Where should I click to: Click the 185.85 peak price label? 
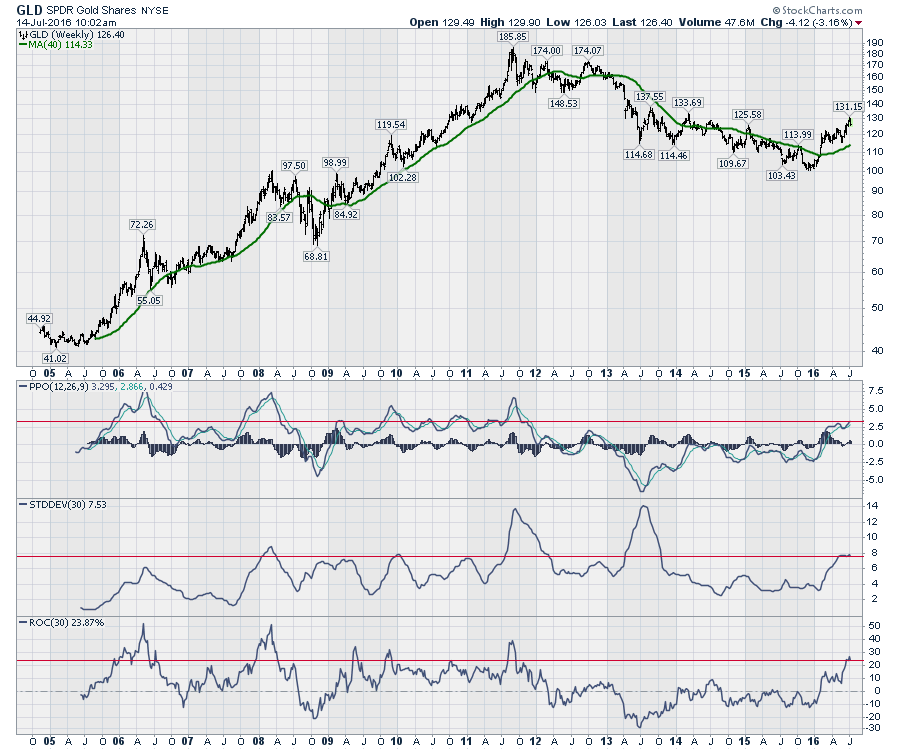[x=513, y=36]
